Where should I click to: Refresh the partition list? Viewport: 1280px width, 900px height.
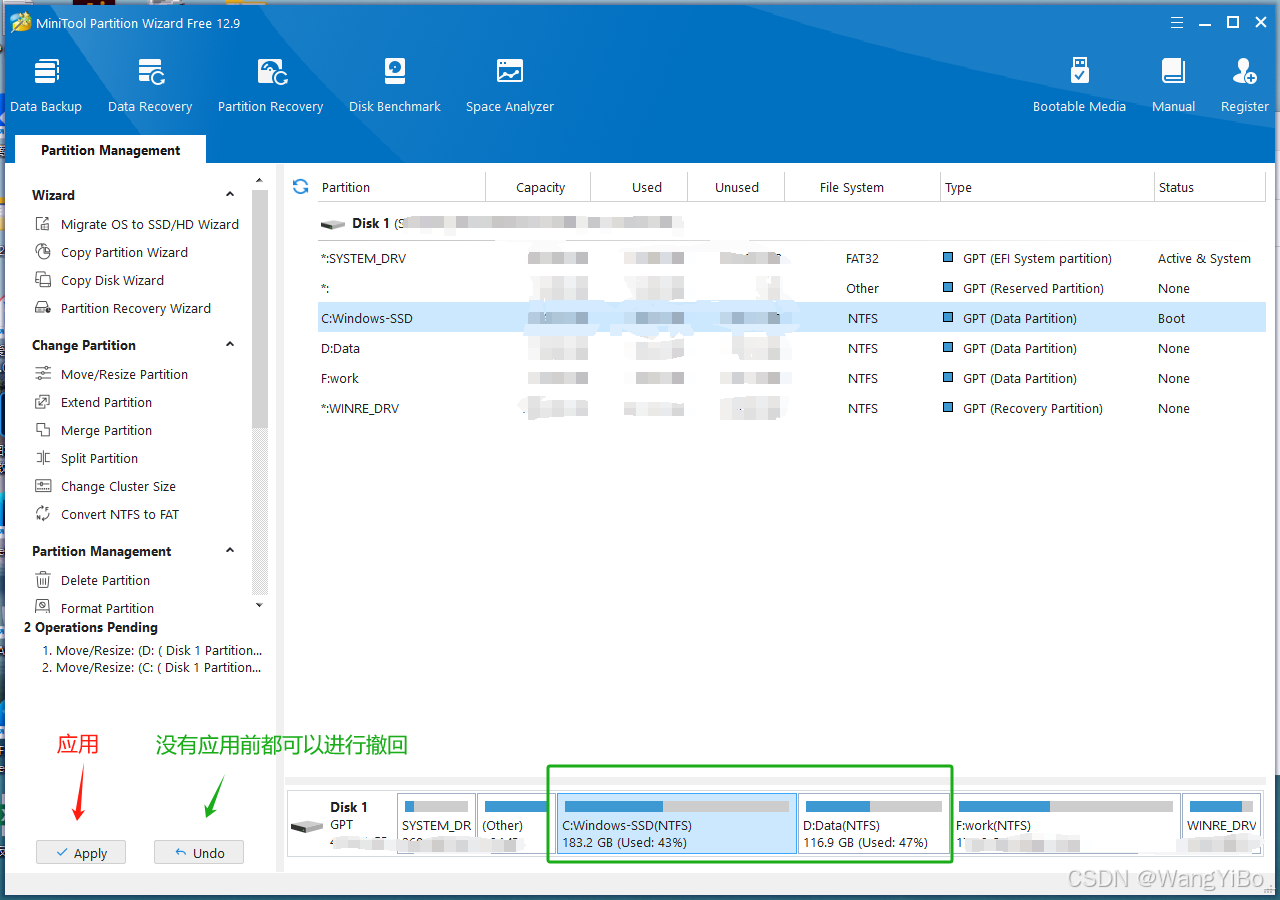tap(300, 187)
